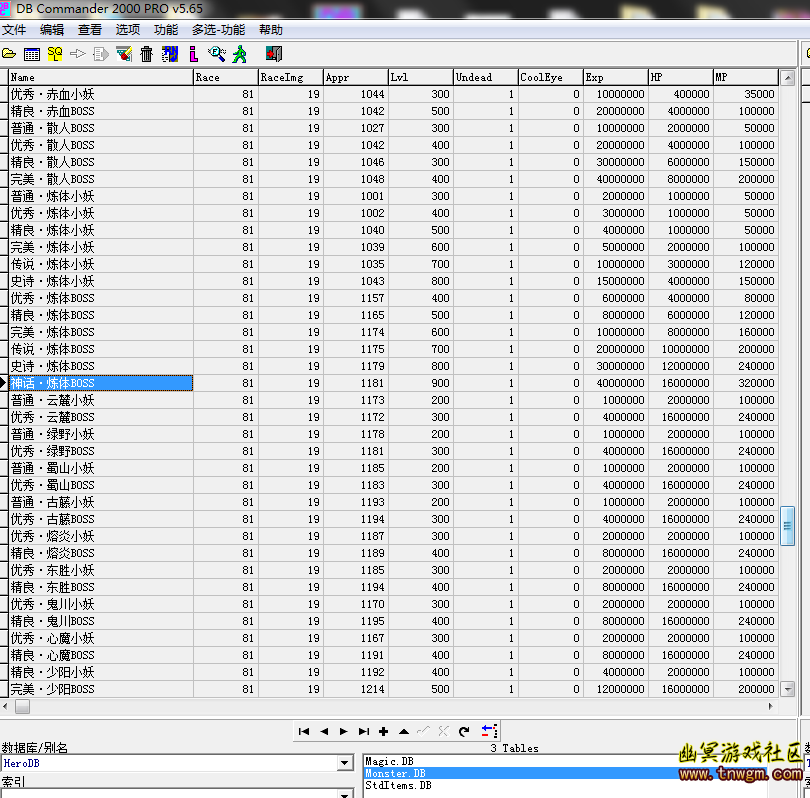Click the magnifier find icon

(216, 54)
